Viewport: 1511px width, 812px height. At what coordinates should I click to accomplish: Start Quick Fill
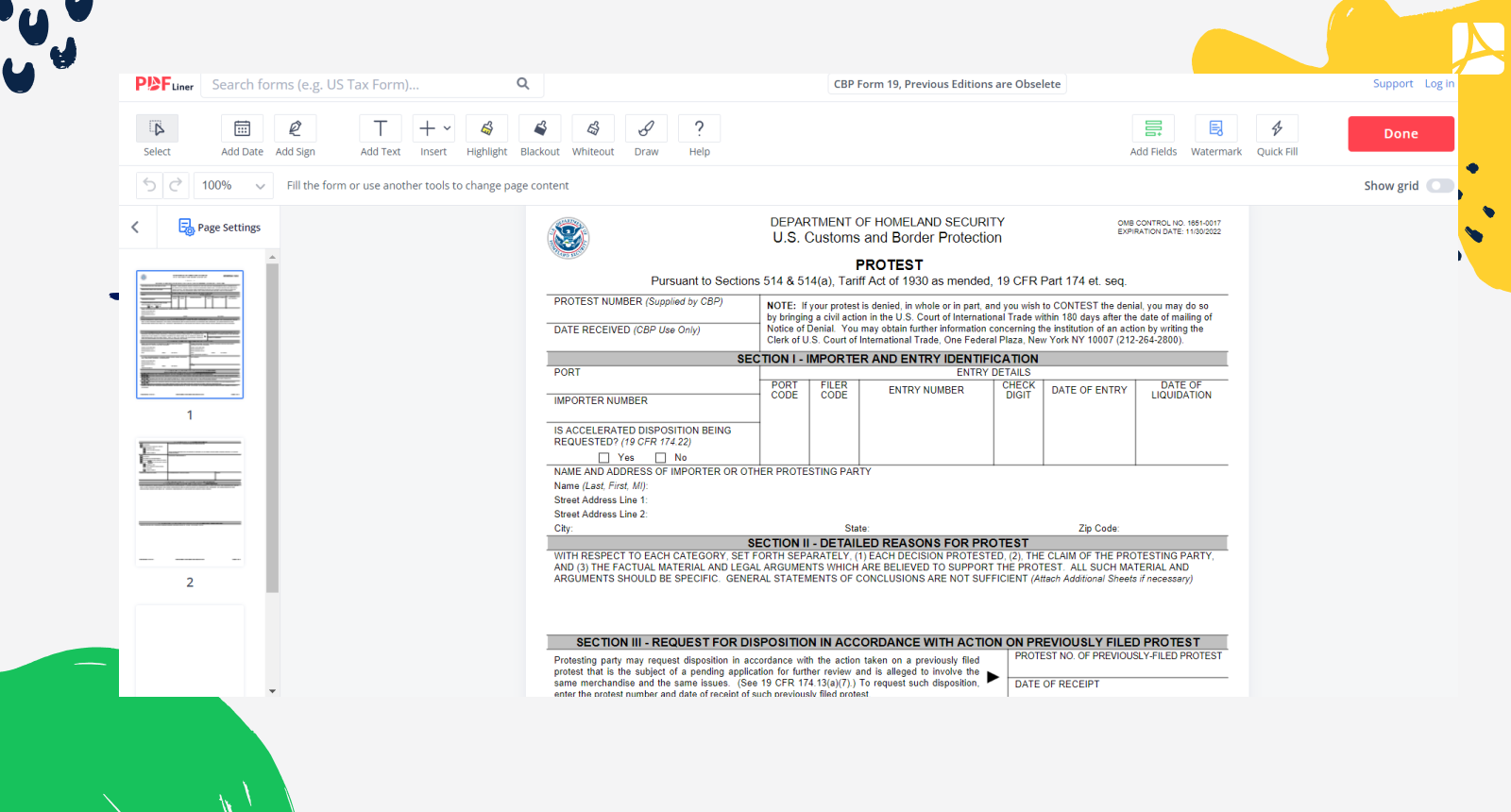click(x=1277, y=128)
